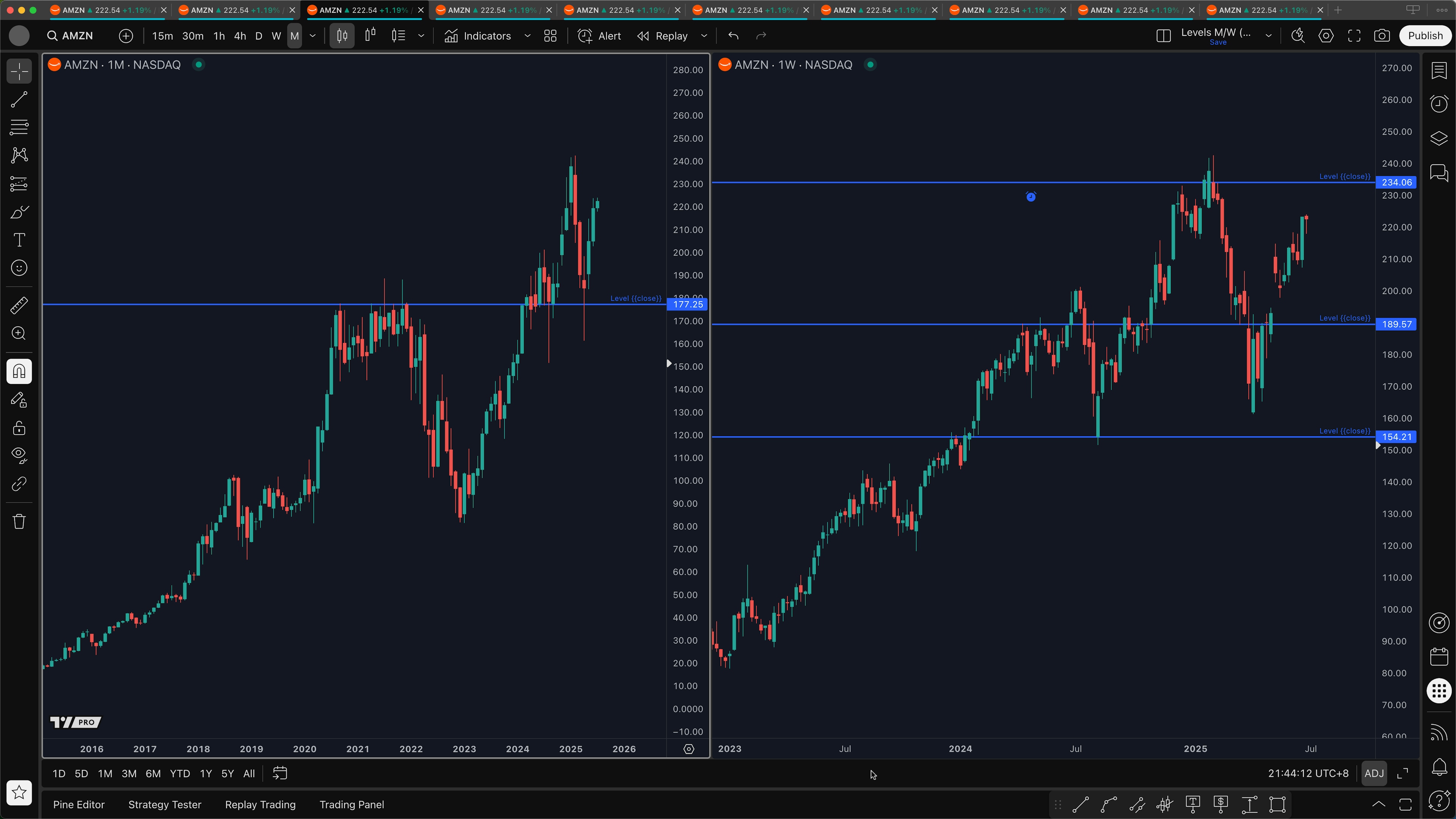Open the Pine Editor panel
1456x819 pixels.
point(78,804)
